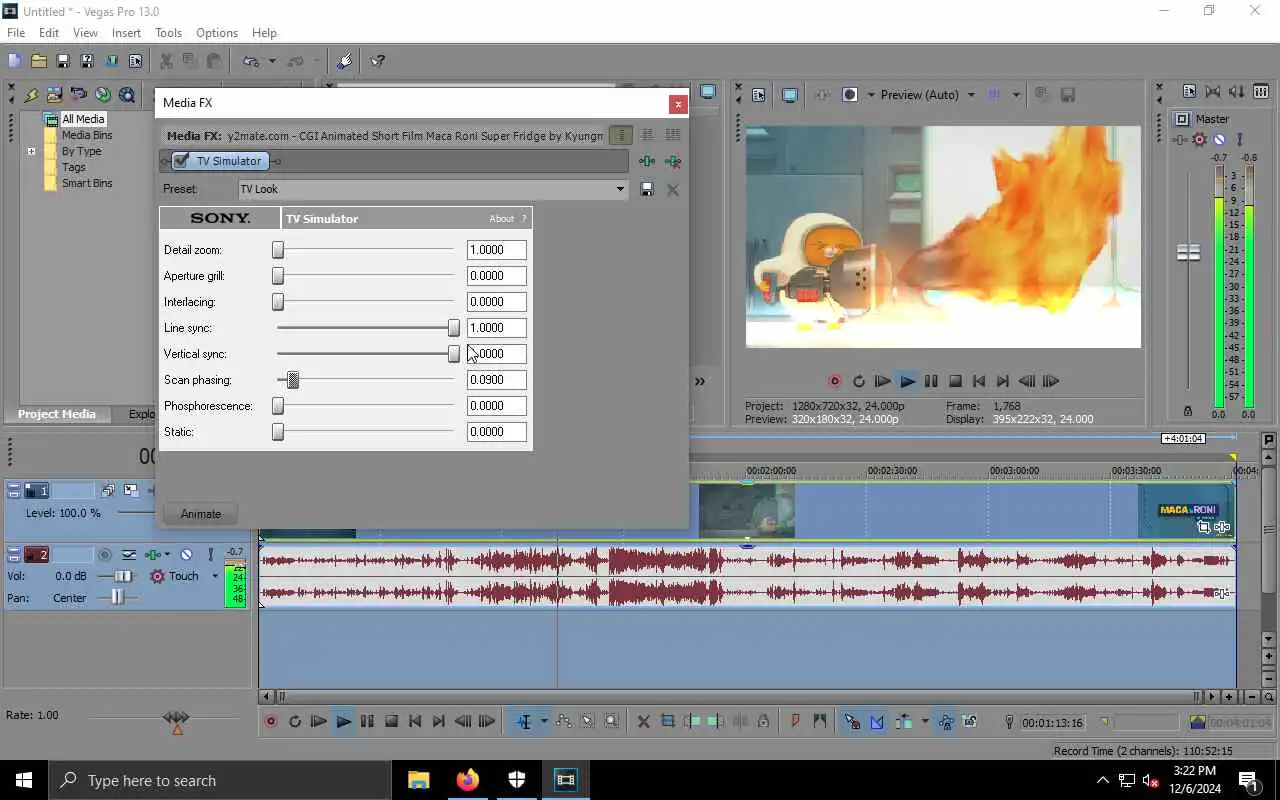This screenshot has width=1280, height=800.
Task: Click the Scan phasing slider handle
Action: (x=293, y=380)
